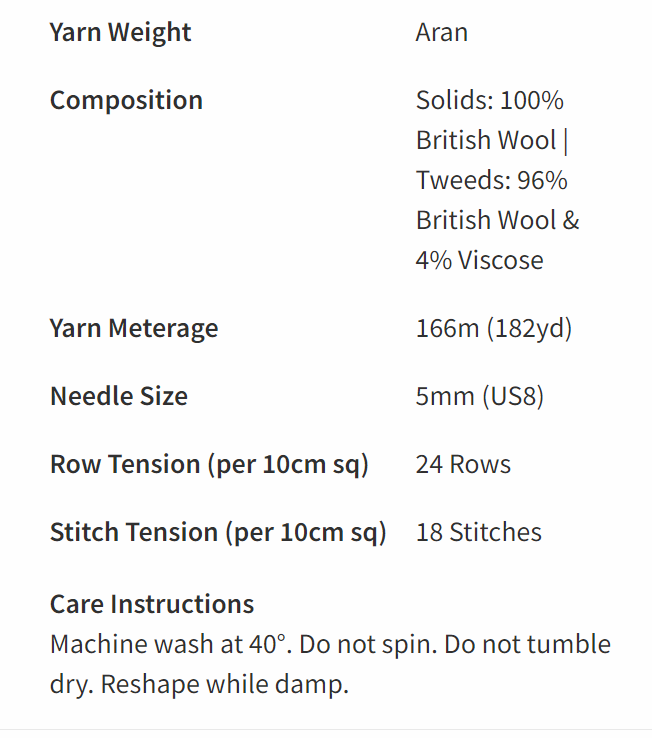Select the 18 Stitches value
652x738 pixels.
pyautogui.click(x=479, y=532)
